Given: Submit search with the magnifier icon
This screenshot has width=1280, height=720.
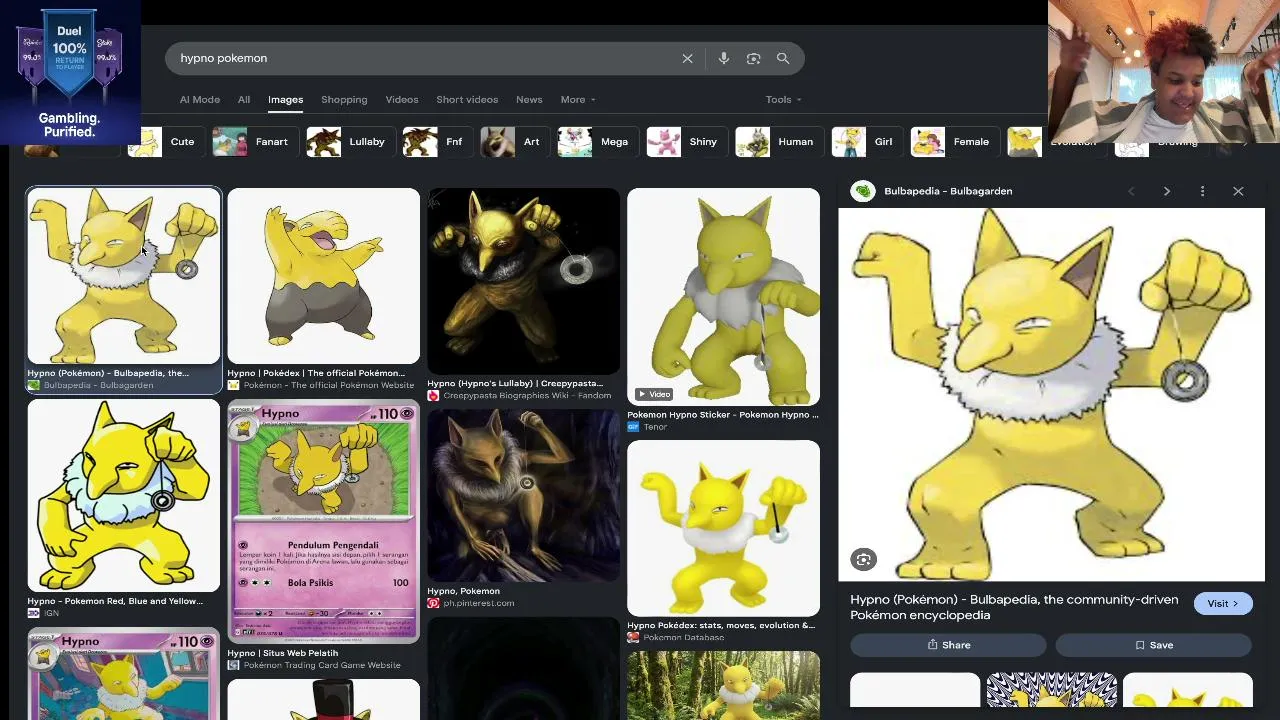Looking at the screenshot, I should [x=783, y=59].
